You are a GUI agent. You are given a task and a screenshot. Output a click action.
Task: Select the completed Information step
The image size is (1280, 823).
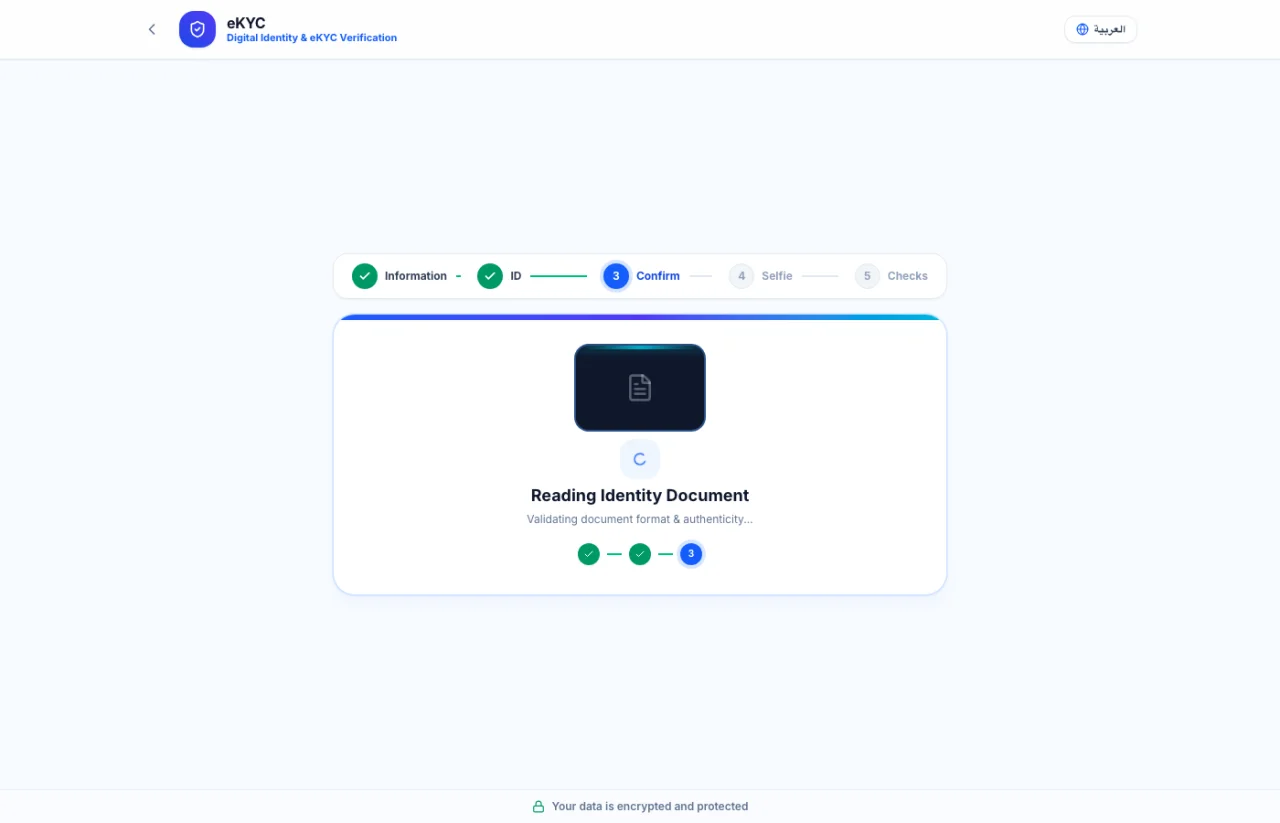point(400,276)
